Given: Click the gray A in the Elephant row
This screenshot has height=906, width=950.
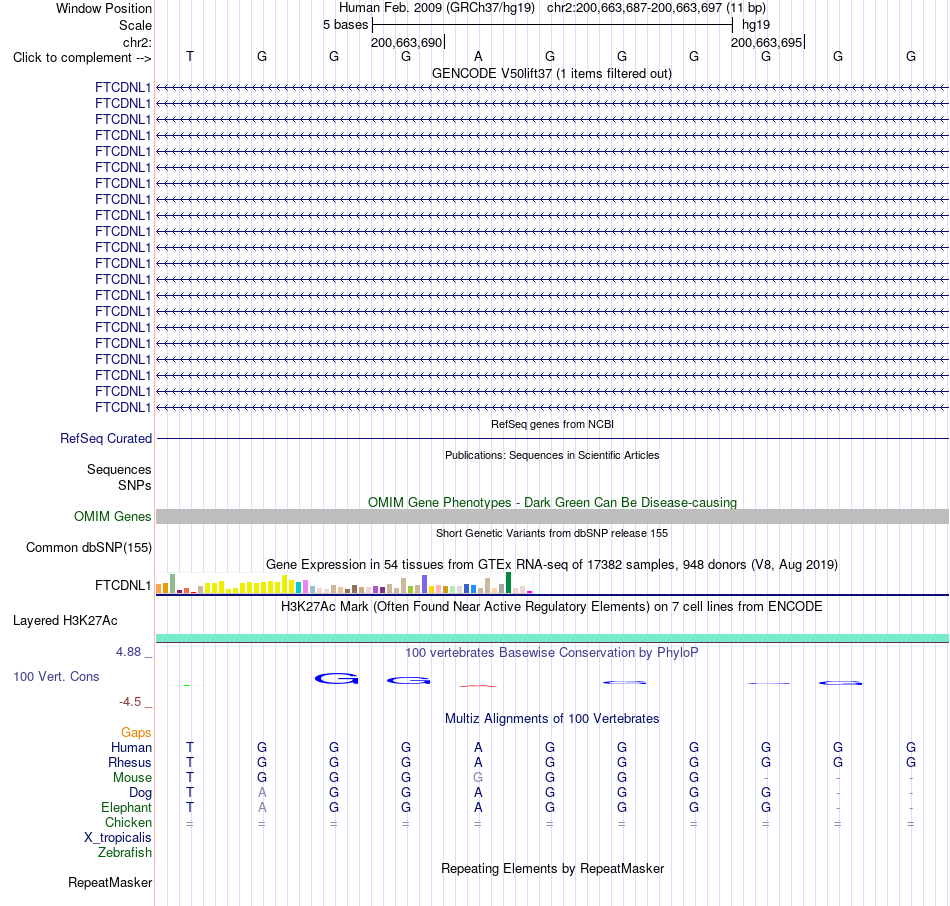Looking at the screenshot, I should tap(262, 807).
